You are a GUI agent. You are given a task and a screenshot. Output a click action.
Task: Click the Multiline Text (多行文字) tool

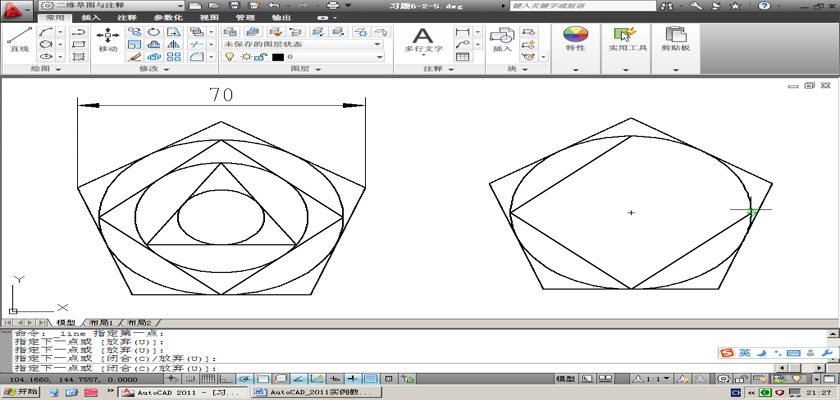point(423,41)
